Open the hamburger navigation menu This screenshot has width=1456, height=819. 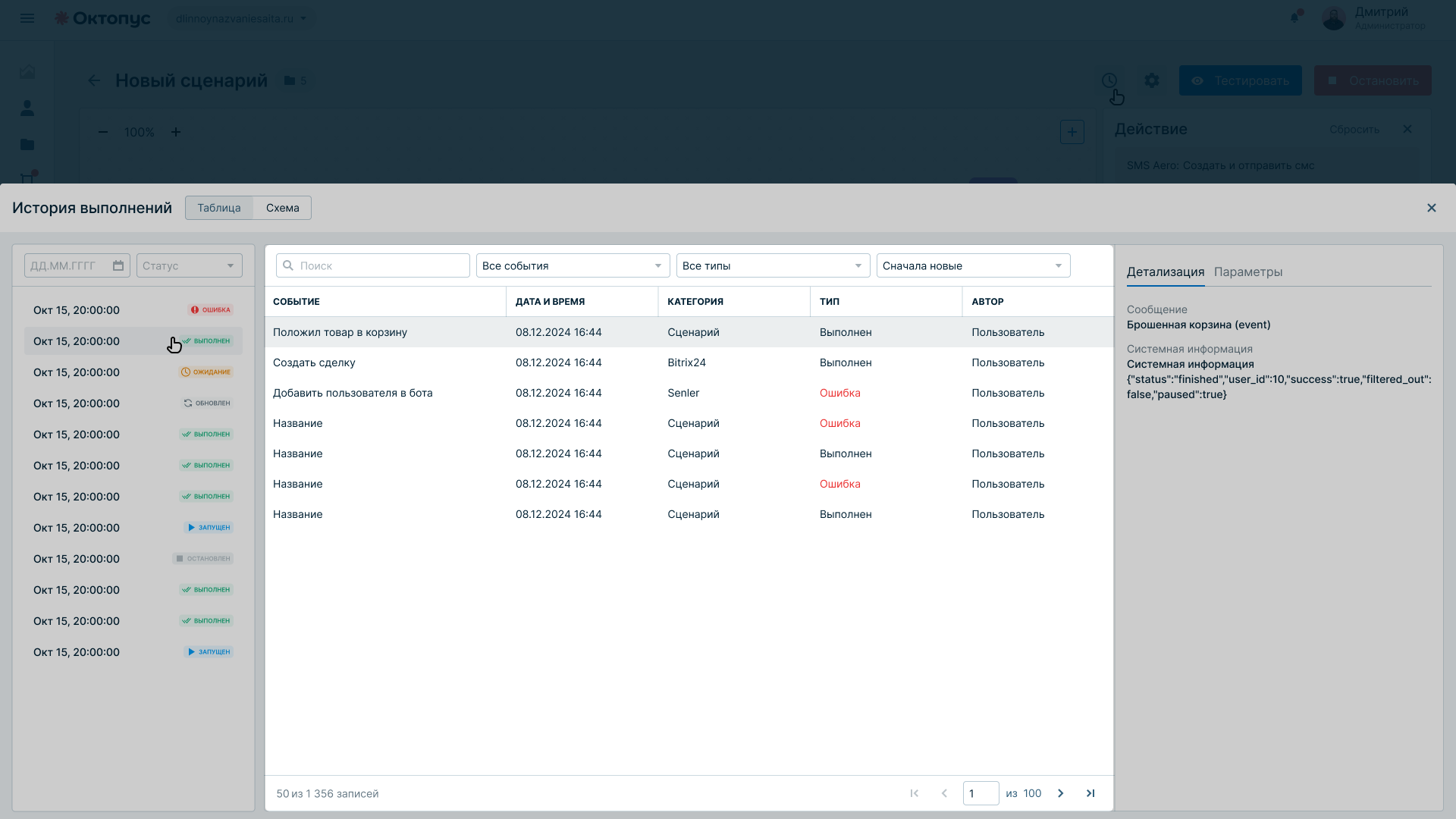27,18
